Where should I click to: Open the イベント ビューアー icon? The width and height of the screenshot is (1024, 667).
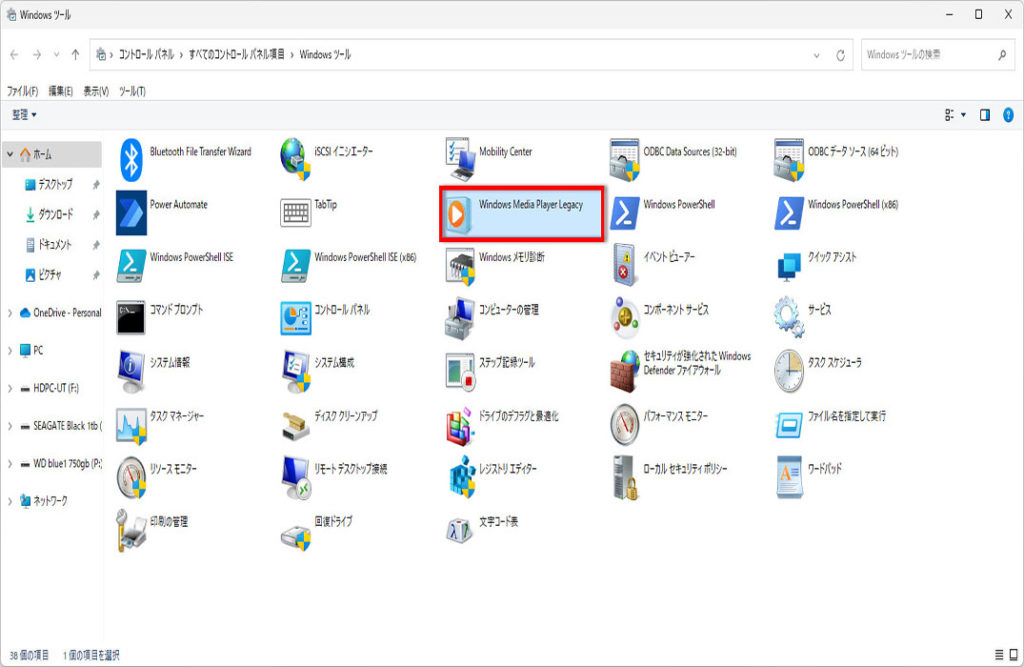[625, 265]
